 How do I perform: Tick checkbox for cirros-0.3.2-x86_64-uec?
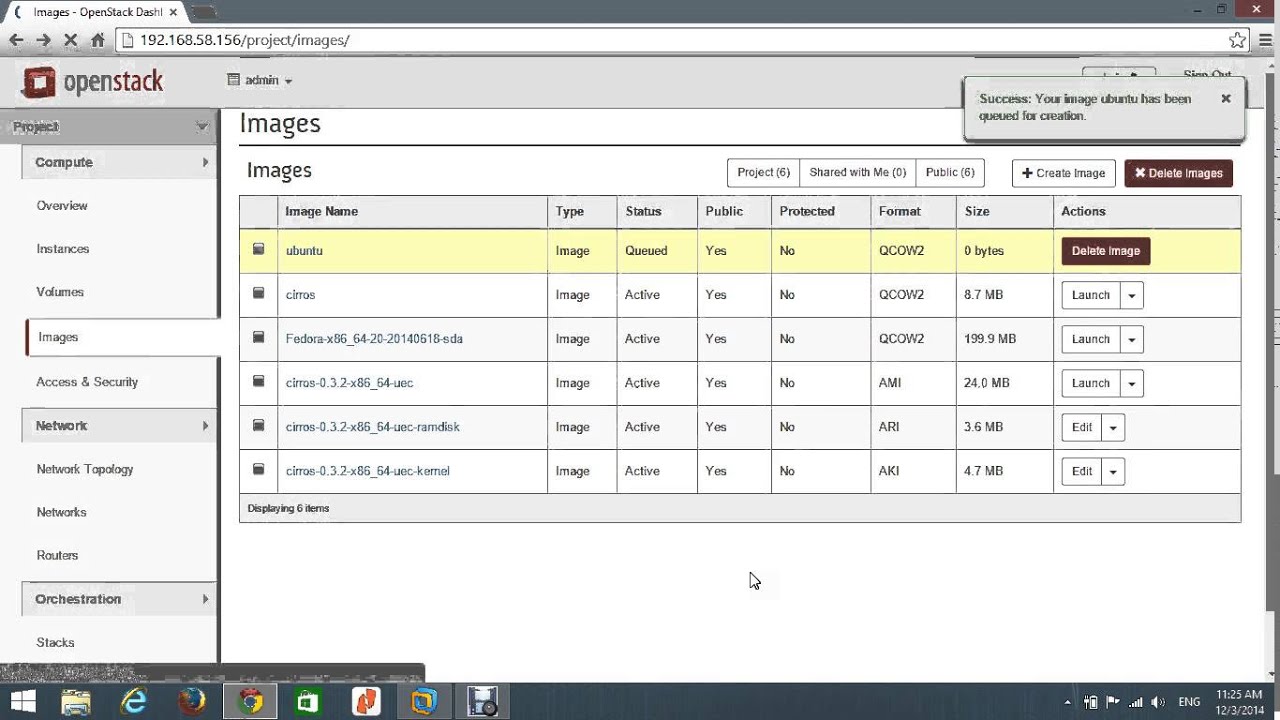click(258, 381)
